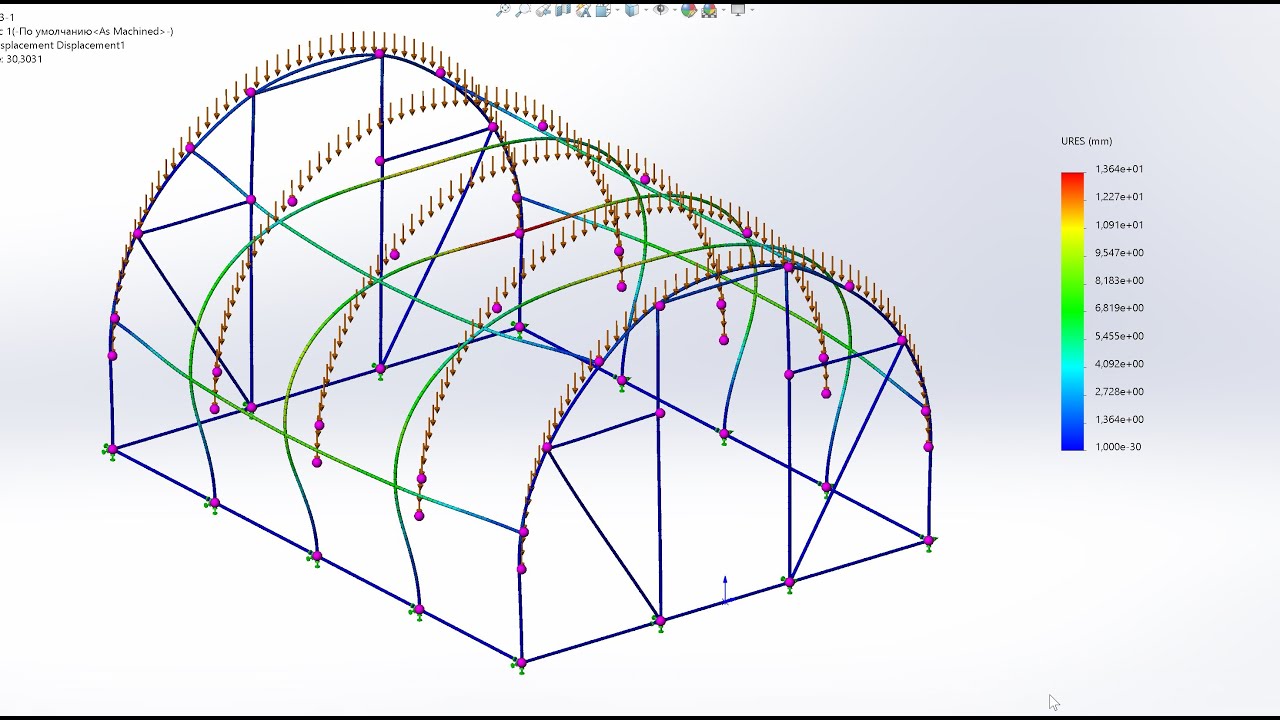This screenshot has width=1280, height=720.
Task: Click the legend value 1,364e+00
Action: click(x=1119, y=419)
